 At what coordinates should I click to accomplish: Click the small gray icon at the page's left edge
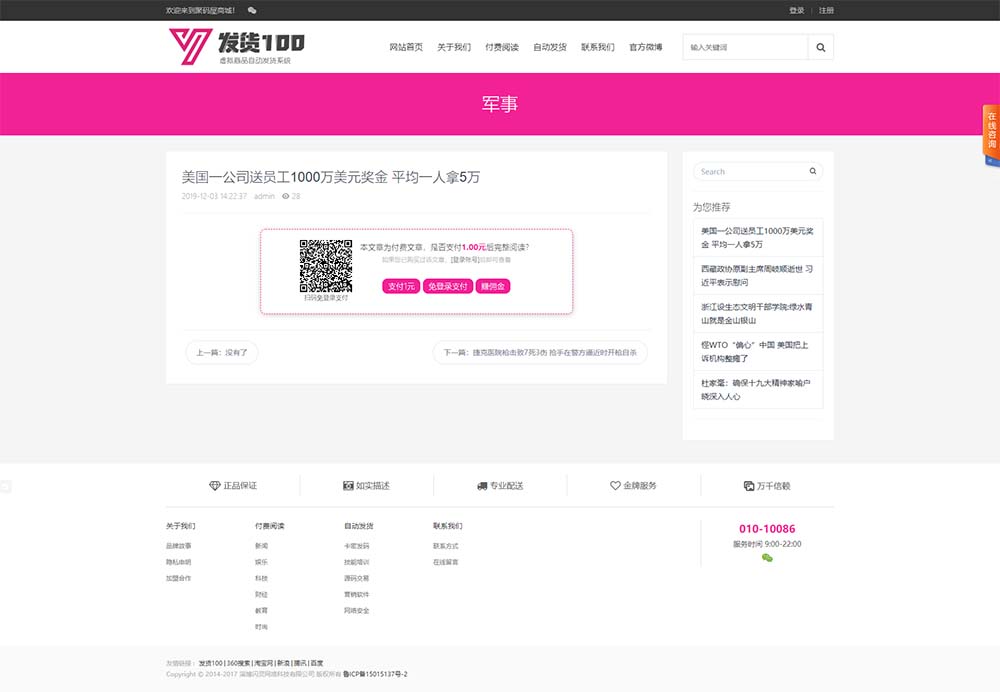(x=5, y=487)
